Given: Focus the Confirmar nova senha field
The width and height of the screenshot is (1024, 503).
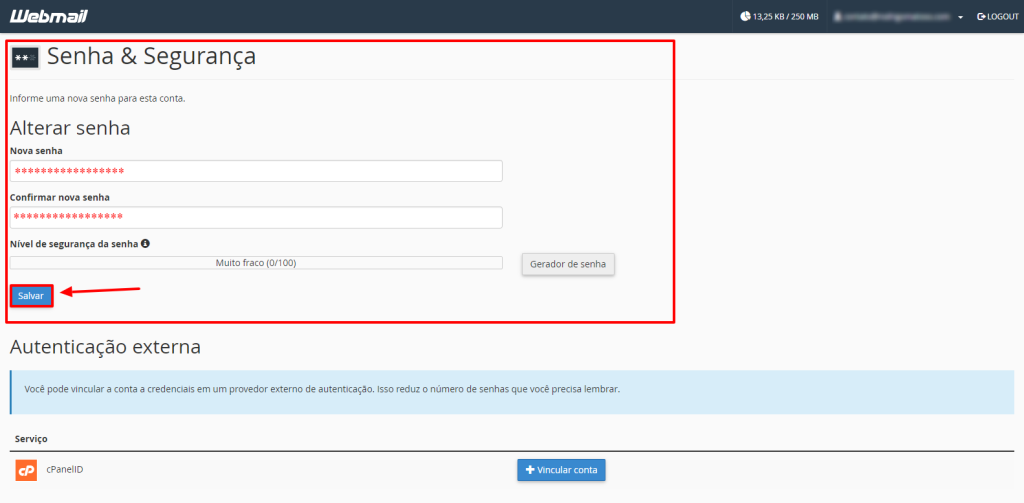Looking at the screenshot, I should 256,218.
